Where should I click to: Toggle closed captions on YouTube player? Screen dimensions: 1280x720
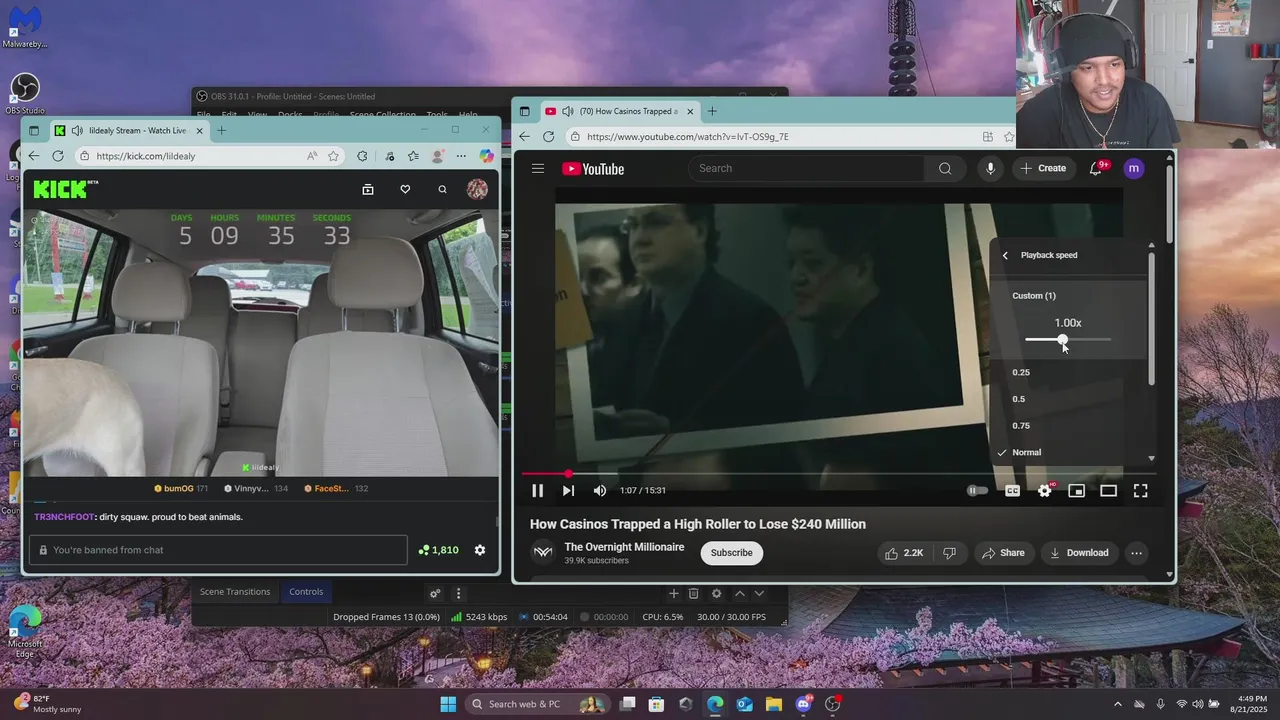[1012, 491]
